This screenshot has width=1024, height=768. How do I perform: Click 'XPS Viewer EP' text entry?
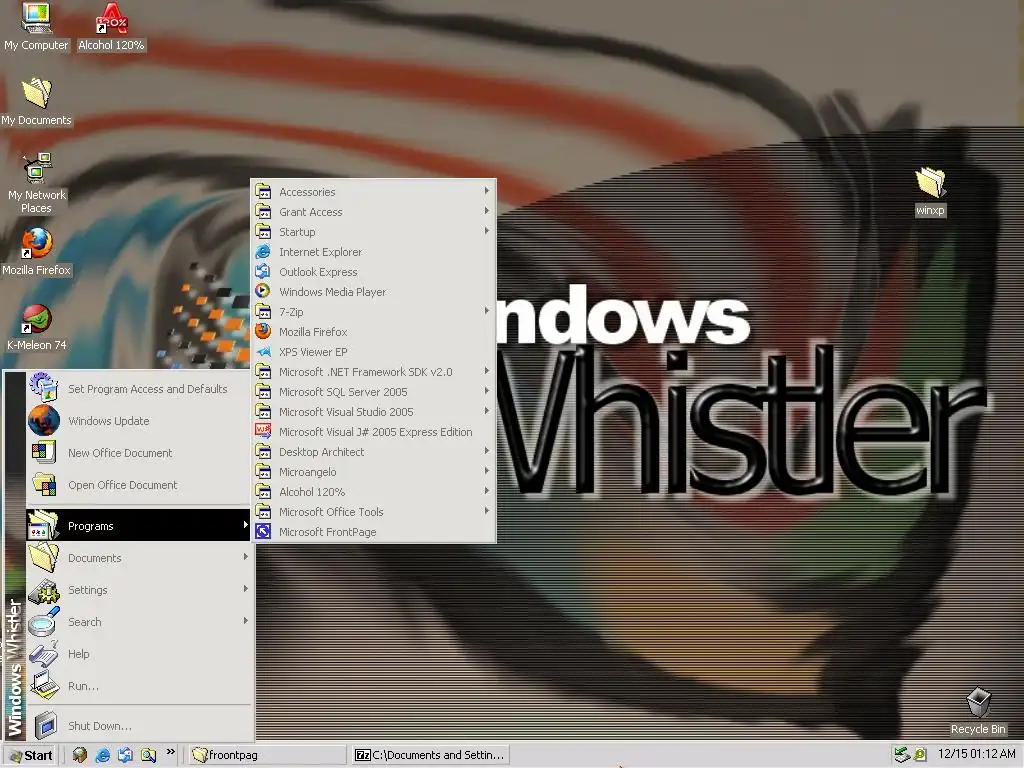pos(313,352)
